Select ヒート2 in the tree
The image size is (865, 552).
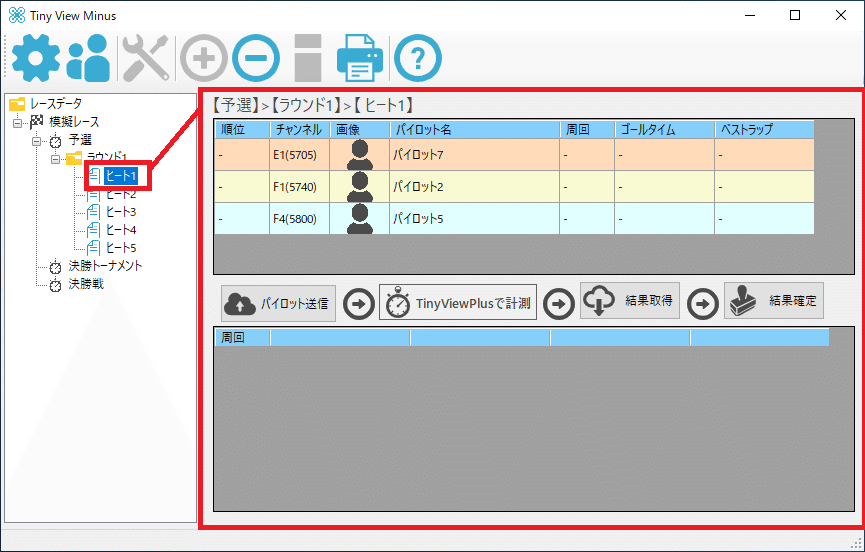point(121,194)
